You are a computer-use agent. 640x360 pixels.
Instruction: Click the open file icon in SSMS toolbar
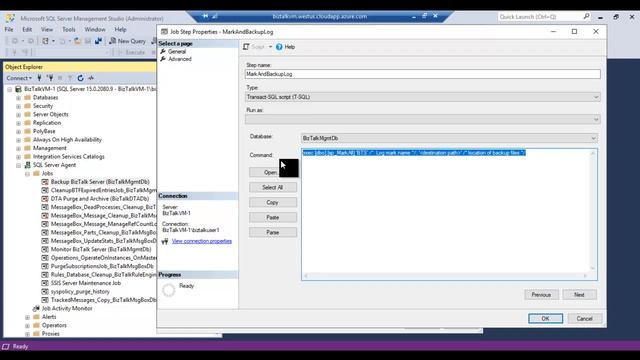[x=77, y=41]
